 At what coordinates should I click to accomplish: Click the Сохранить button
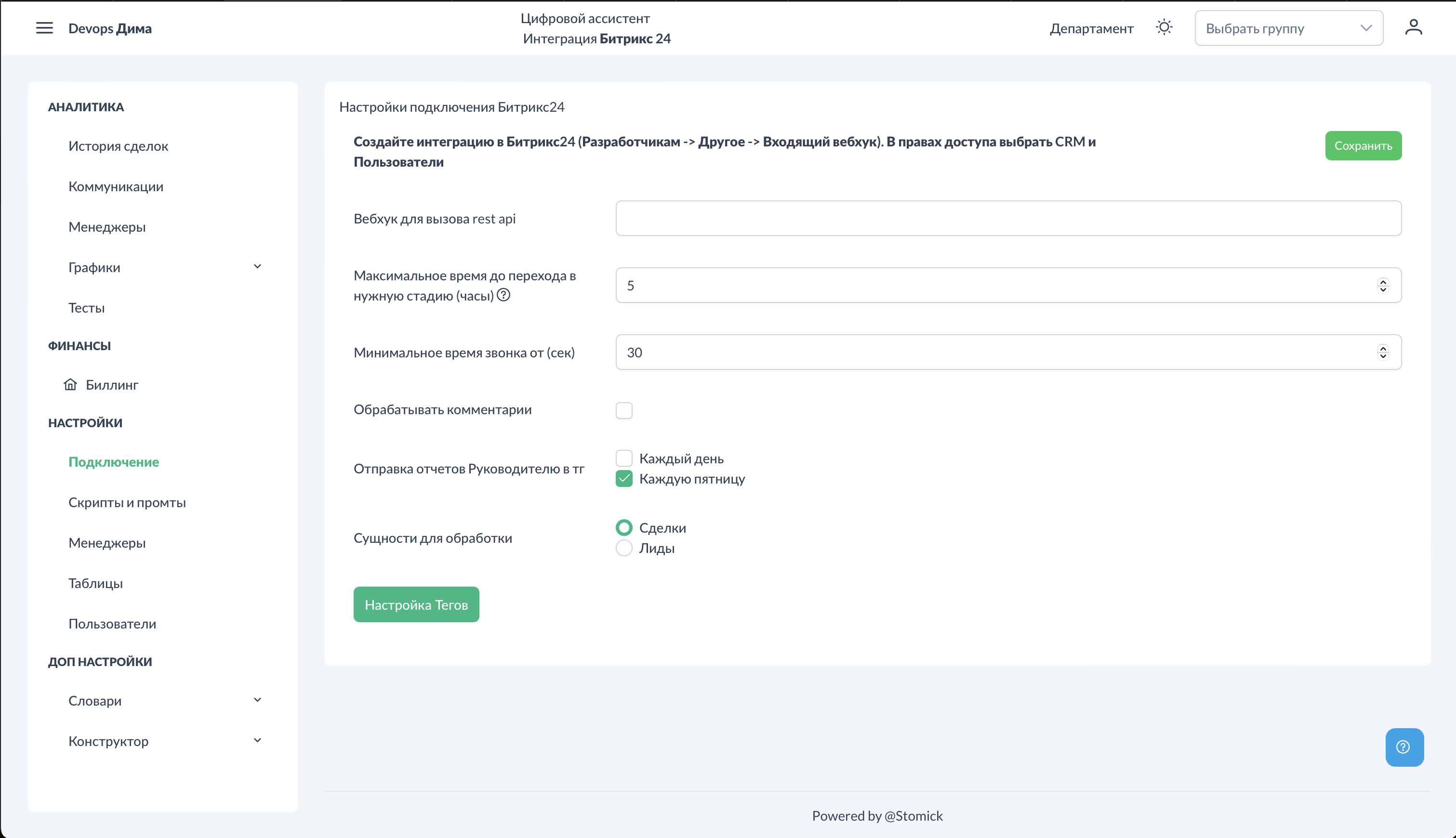click(1363, 145)
